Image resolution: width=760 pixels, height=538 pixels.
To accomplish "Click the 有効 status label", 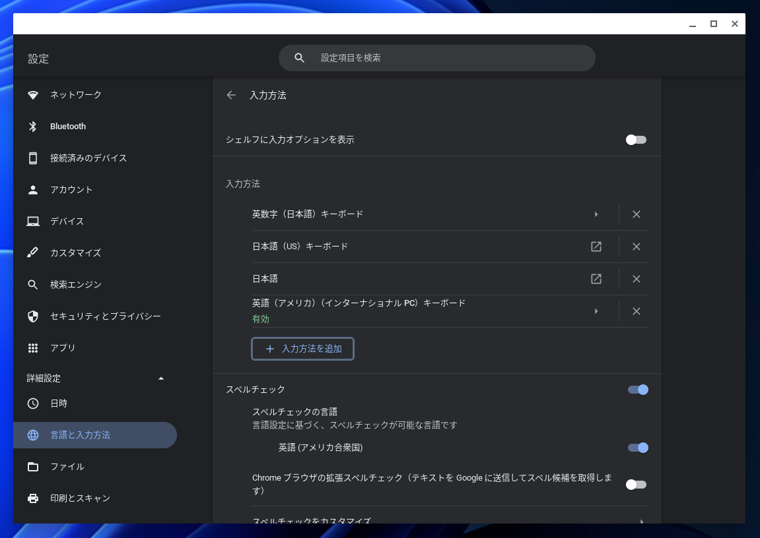I will 260,319.
